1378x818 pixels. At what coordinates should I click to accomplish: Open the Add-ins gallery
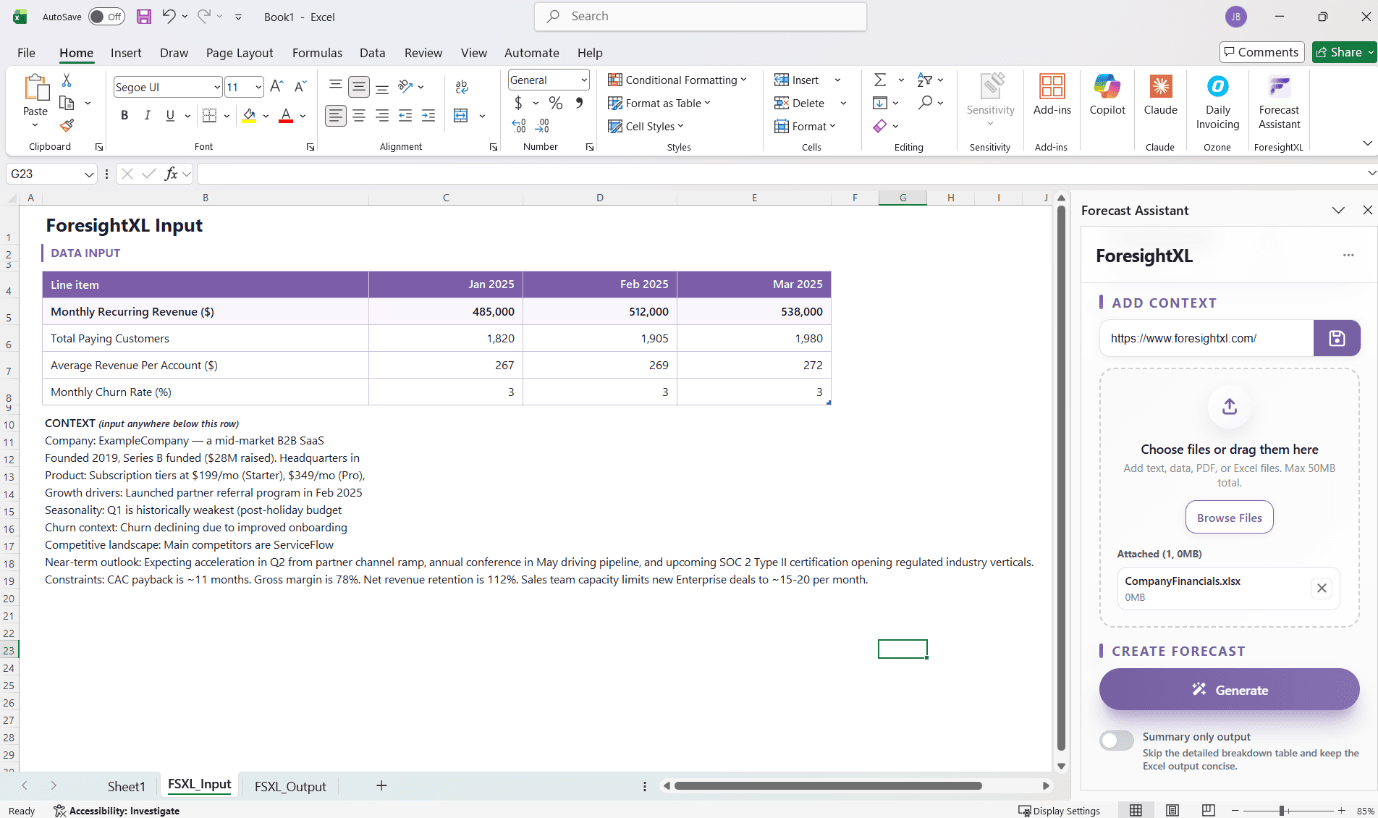[1051, 95]
